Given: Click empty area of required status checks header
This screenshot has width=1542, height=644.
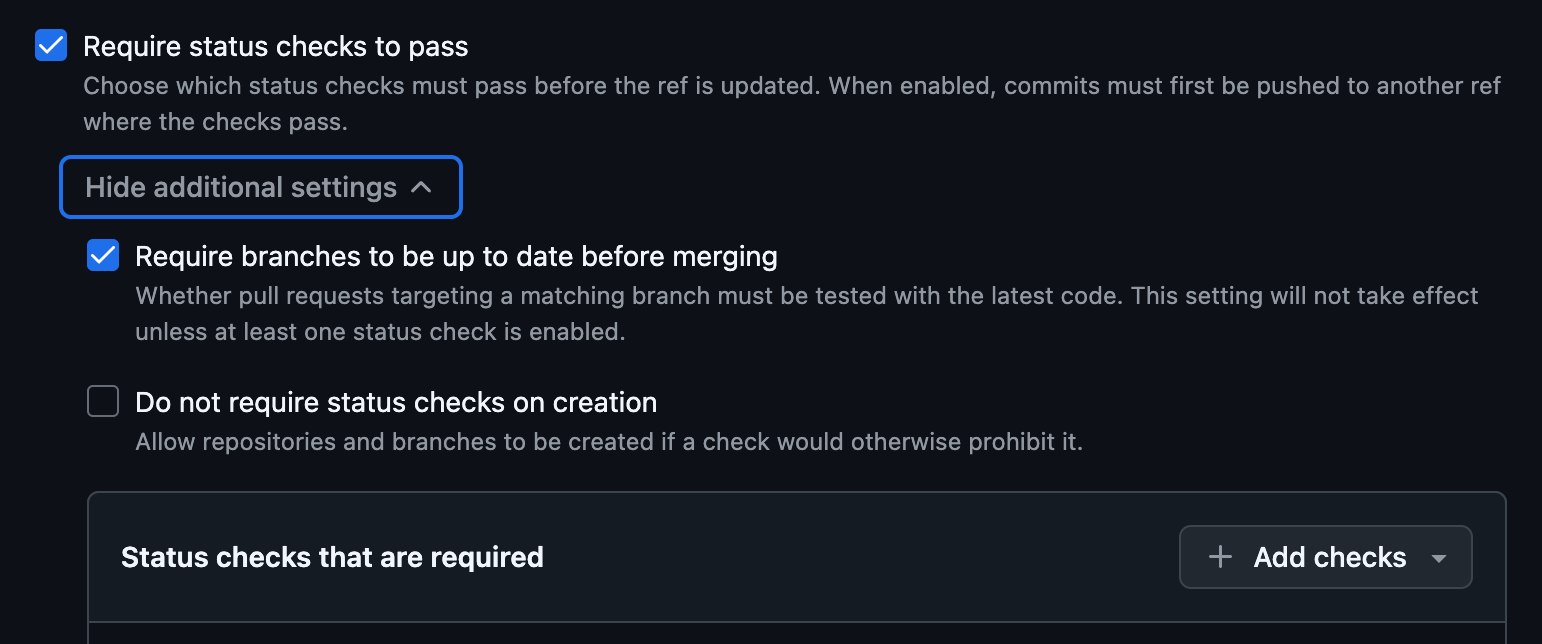Looking at the screenshot, I should pos(860,557).
